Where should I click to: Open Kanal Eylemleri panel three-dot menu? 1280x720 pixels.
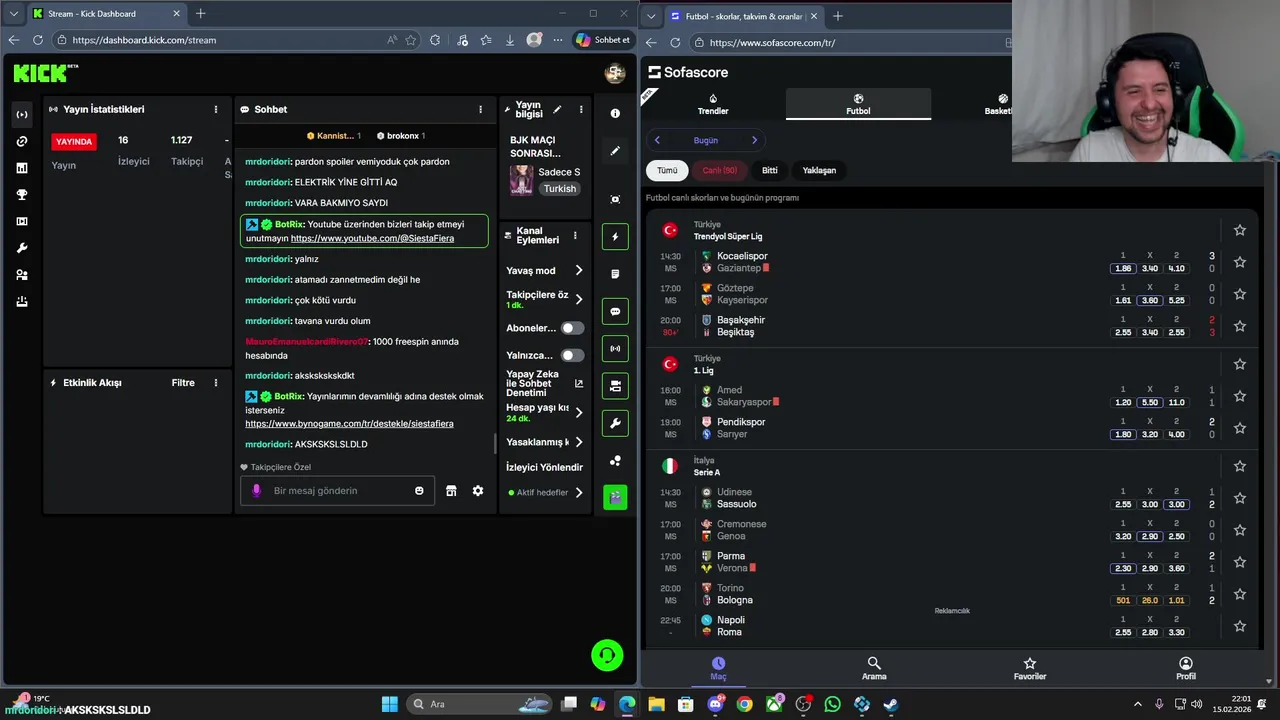[x=575, y=236]
